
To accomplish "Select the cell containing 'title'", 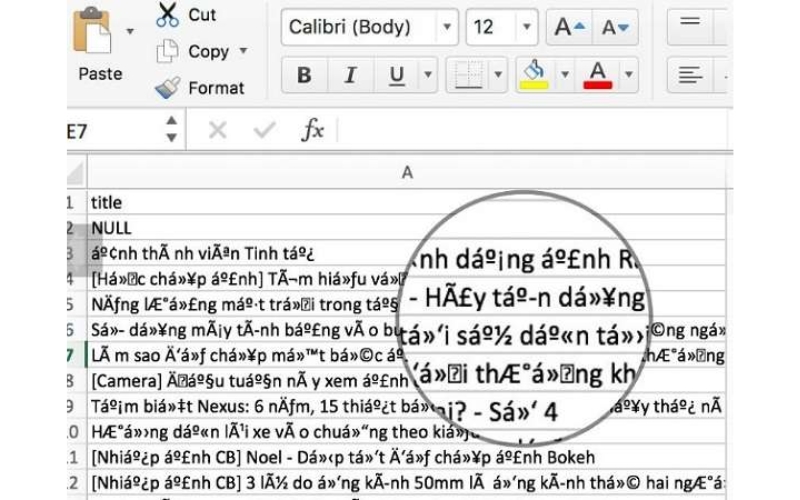I will pyautogui.click(x=407, y=202).
